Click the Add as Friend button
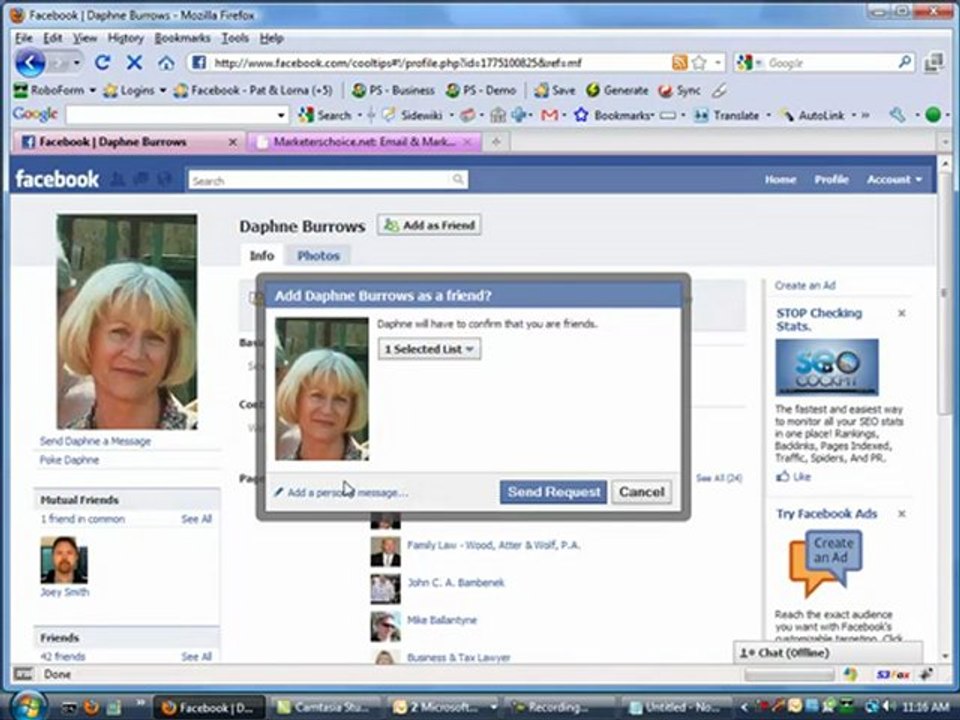Screen dimensions: 960x720 coord(429,225)
